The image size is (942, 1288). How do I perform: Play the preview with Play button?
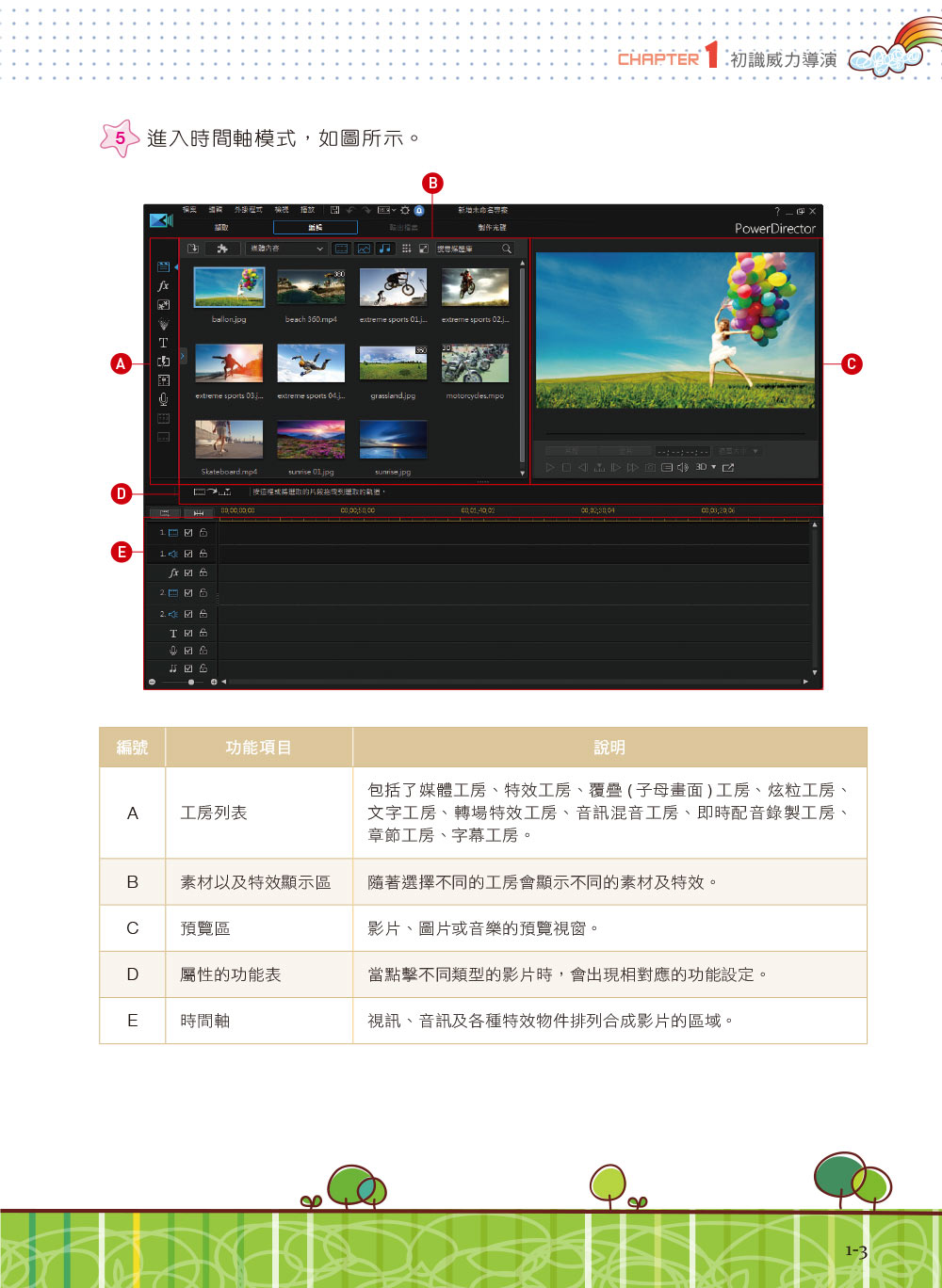point(550,467)
